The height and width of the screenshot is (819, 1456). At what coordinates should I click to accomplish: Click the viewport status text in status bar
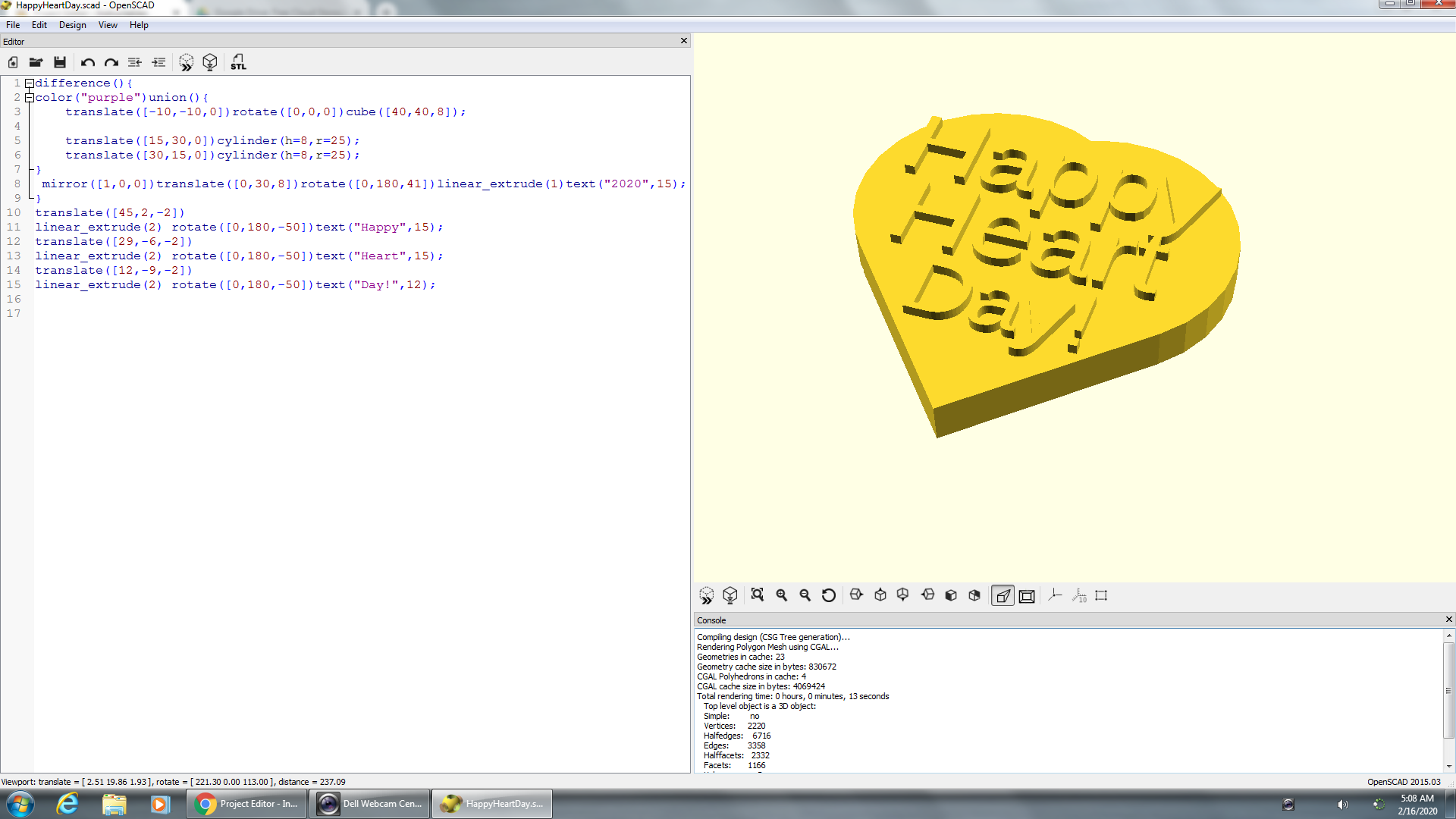[x=173, y=782]
